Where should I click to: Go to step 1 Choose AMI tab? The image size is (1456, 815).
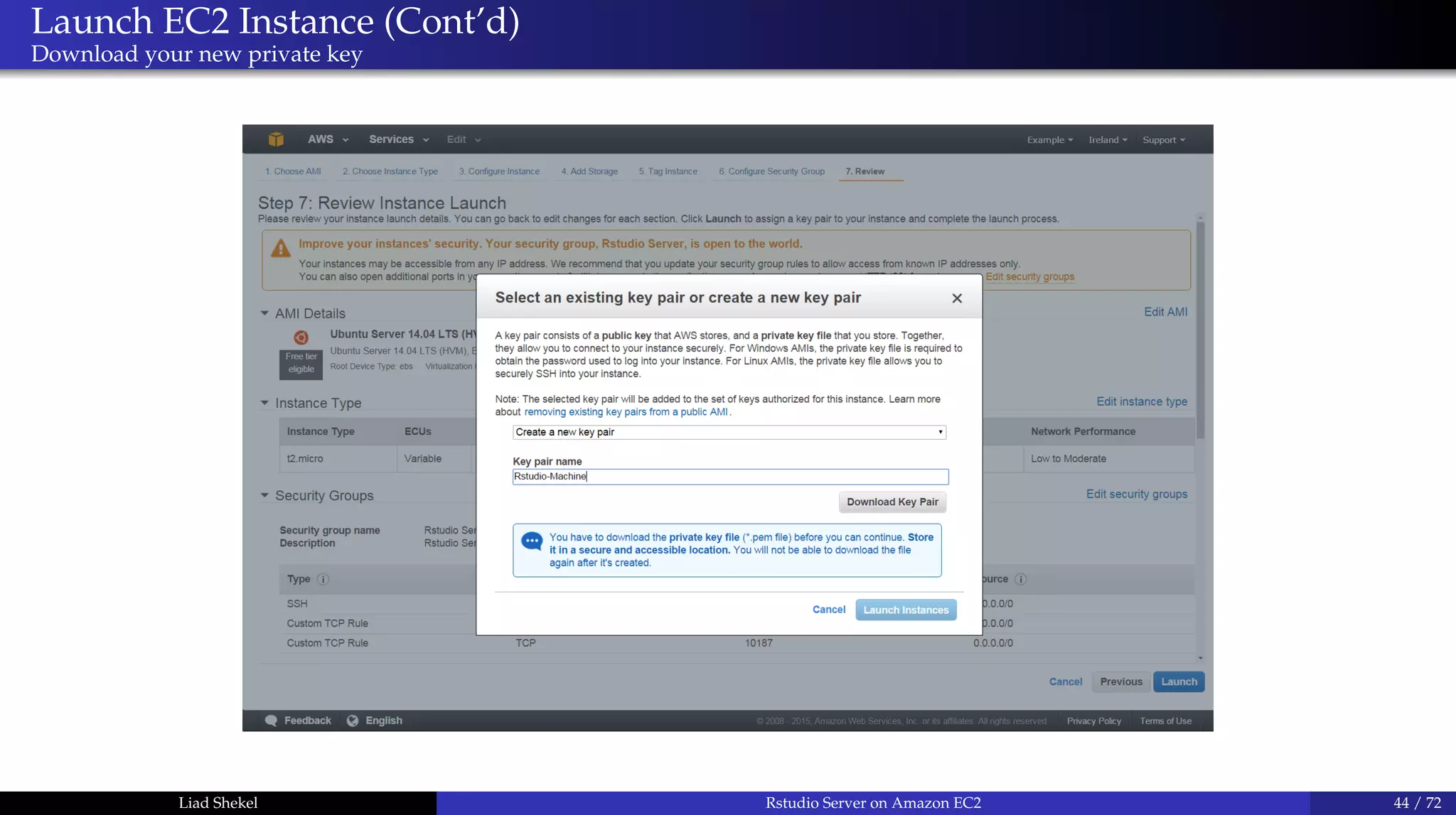click(x=293, y=171)
